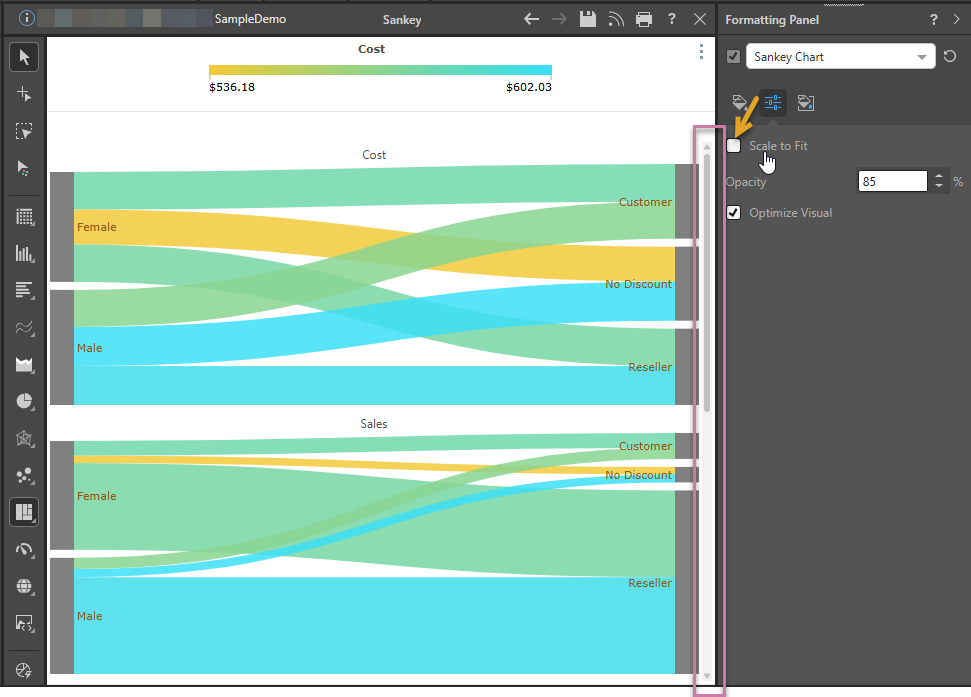Click the scrollbar down arrow

707,676
